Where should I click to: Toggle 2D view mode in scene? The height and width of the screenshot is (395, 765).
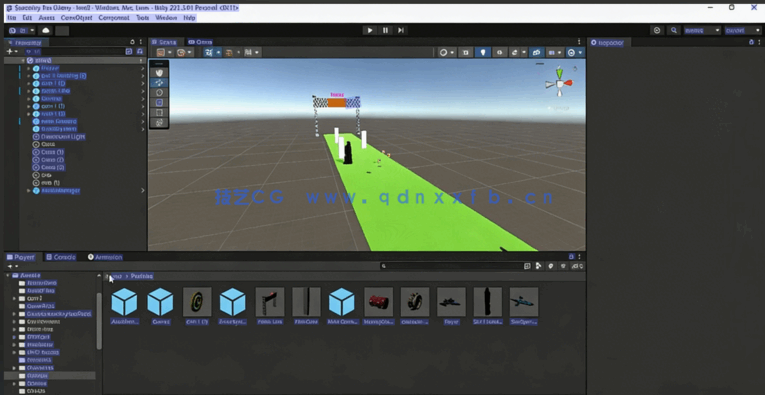tap(465, 52)
